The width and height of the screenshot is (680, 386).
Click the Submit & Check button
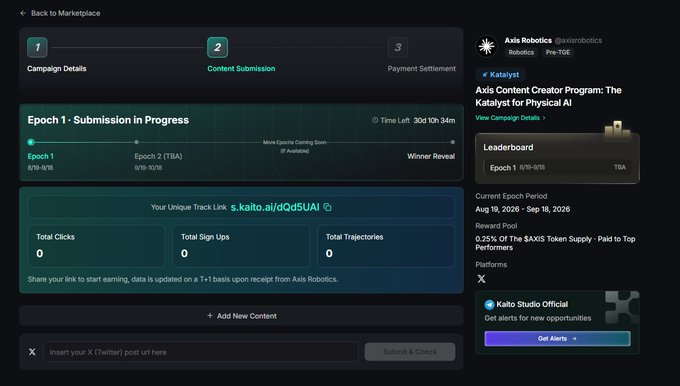[410, 352]
